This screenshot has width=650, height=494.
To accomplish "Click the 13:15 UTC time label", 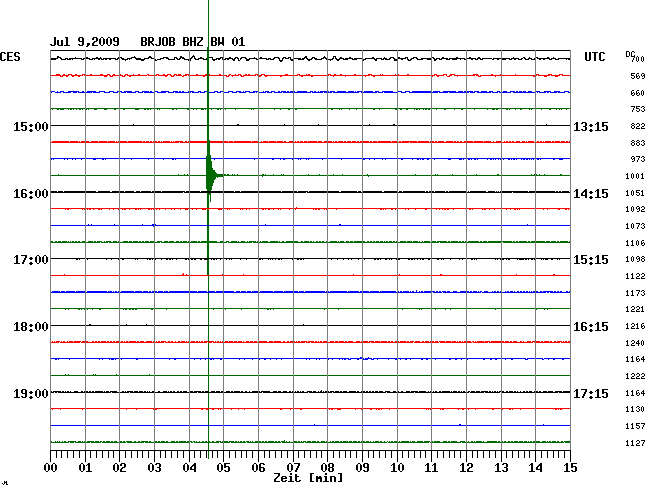I will point(591,126).
